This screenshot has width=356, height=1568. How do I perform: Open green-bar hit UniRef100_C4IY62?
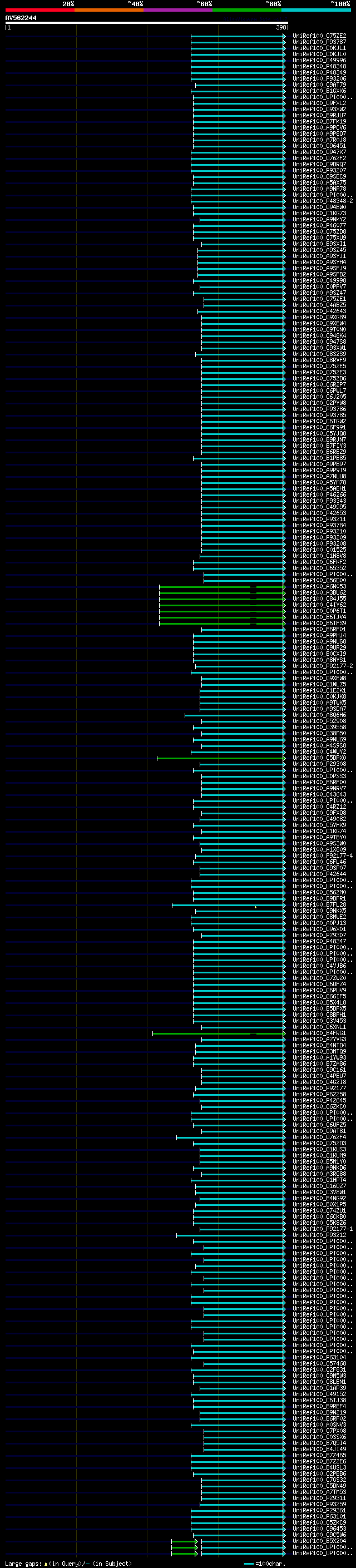pos(319,605)
